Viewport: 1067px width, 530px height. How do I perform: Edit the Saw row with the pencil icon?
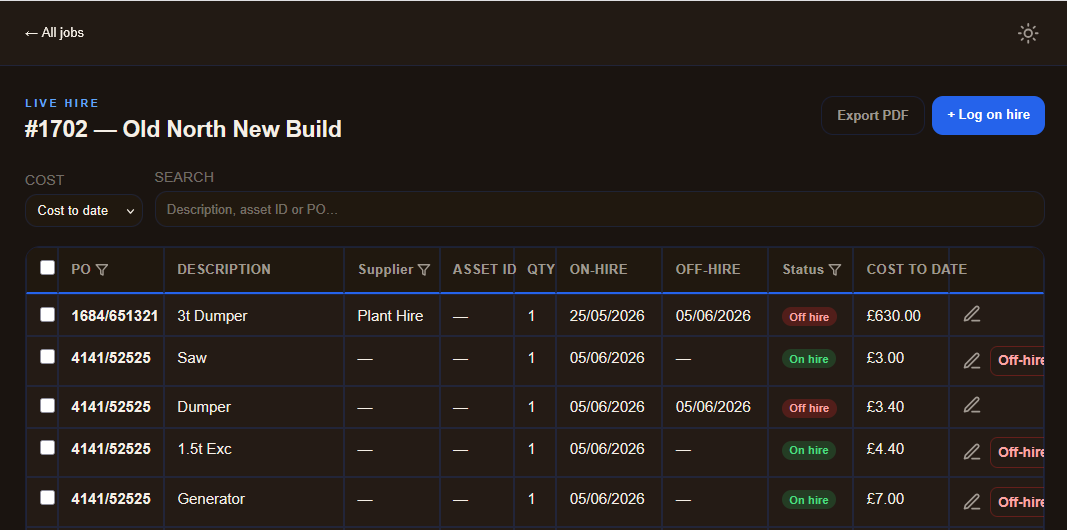coord(972,361)
